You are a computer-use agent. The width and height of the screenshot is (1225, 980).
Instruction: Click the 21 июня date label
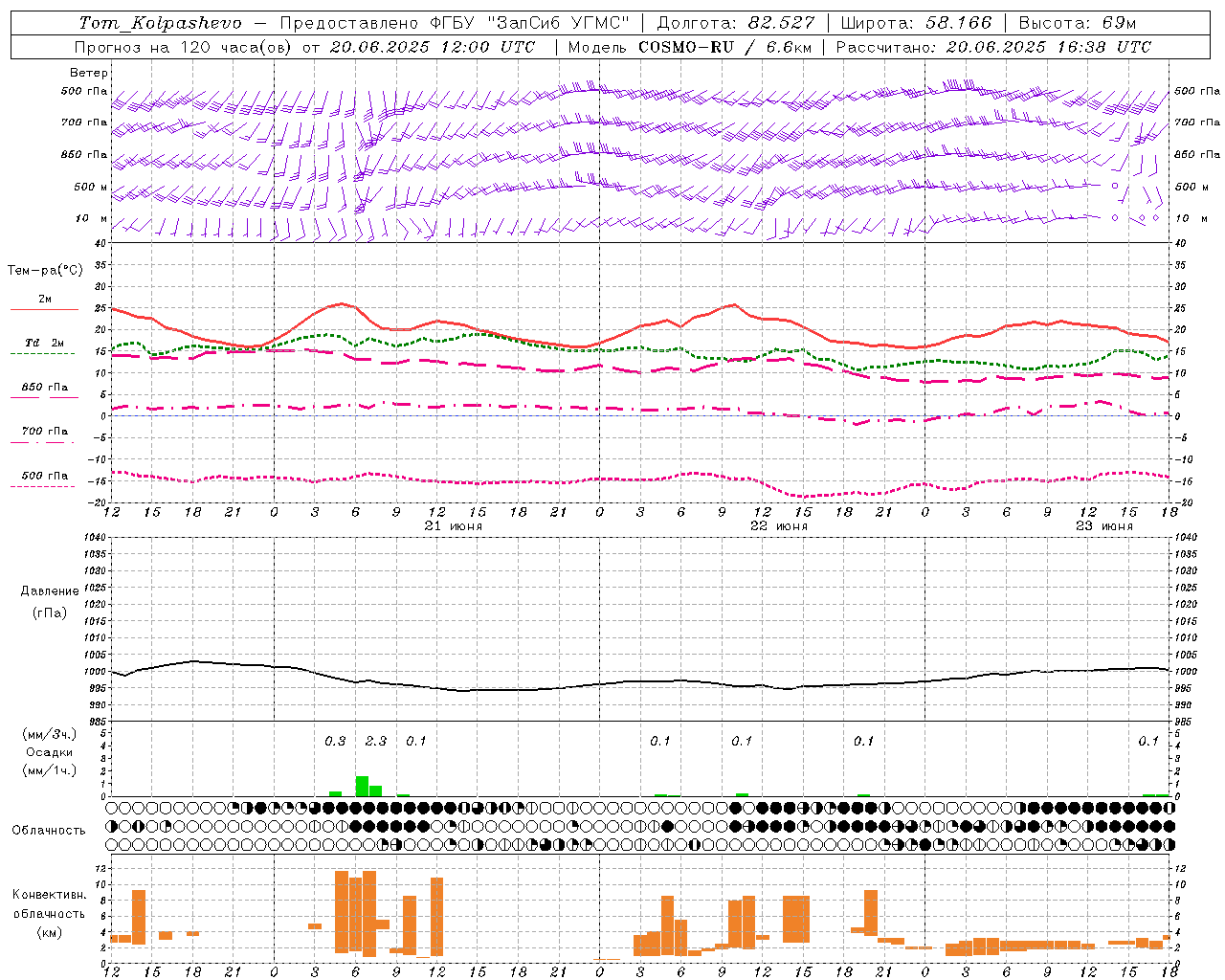click(x=454, y=526)
